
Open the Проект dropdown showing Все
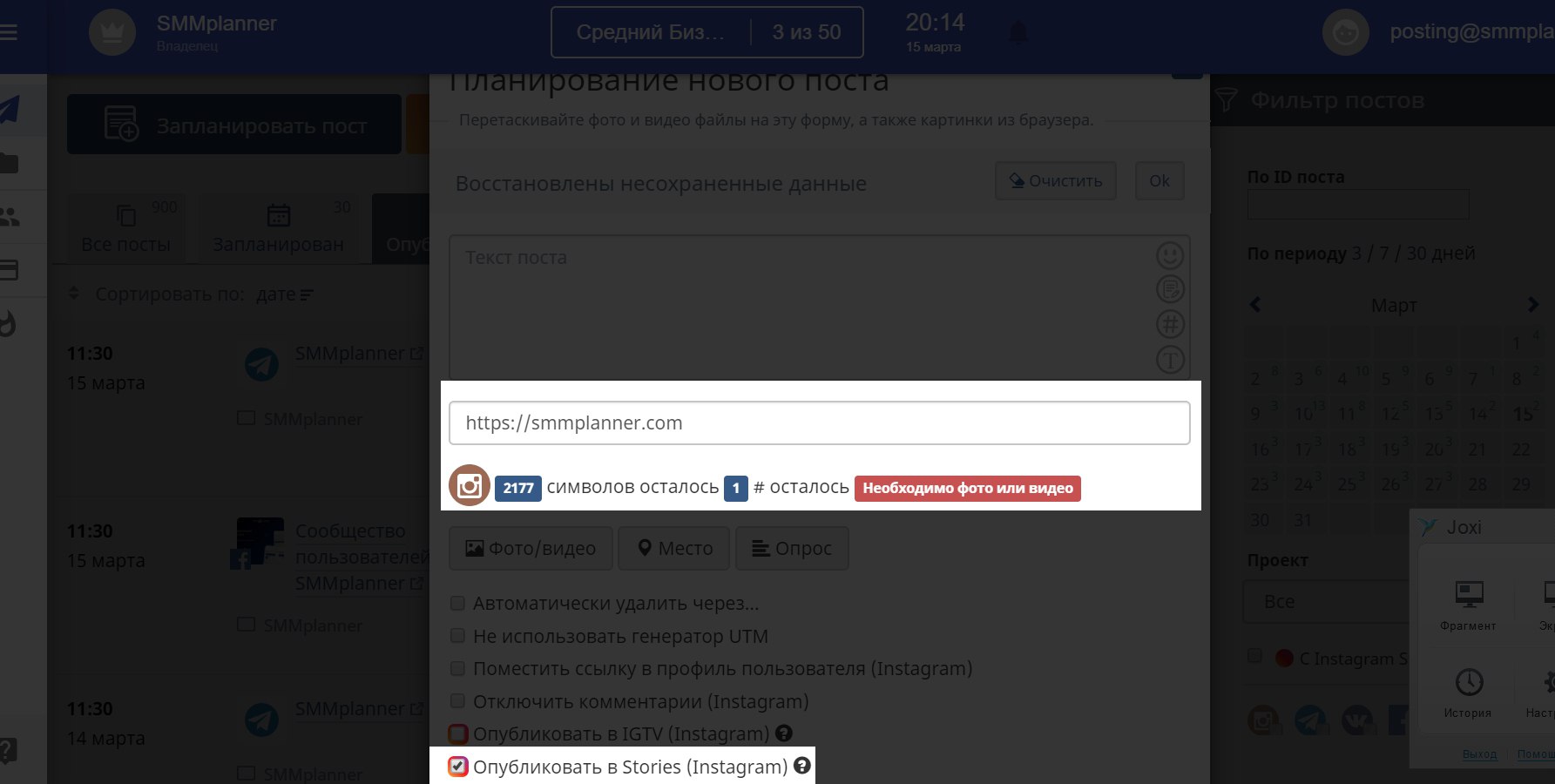click(1326, 601)
